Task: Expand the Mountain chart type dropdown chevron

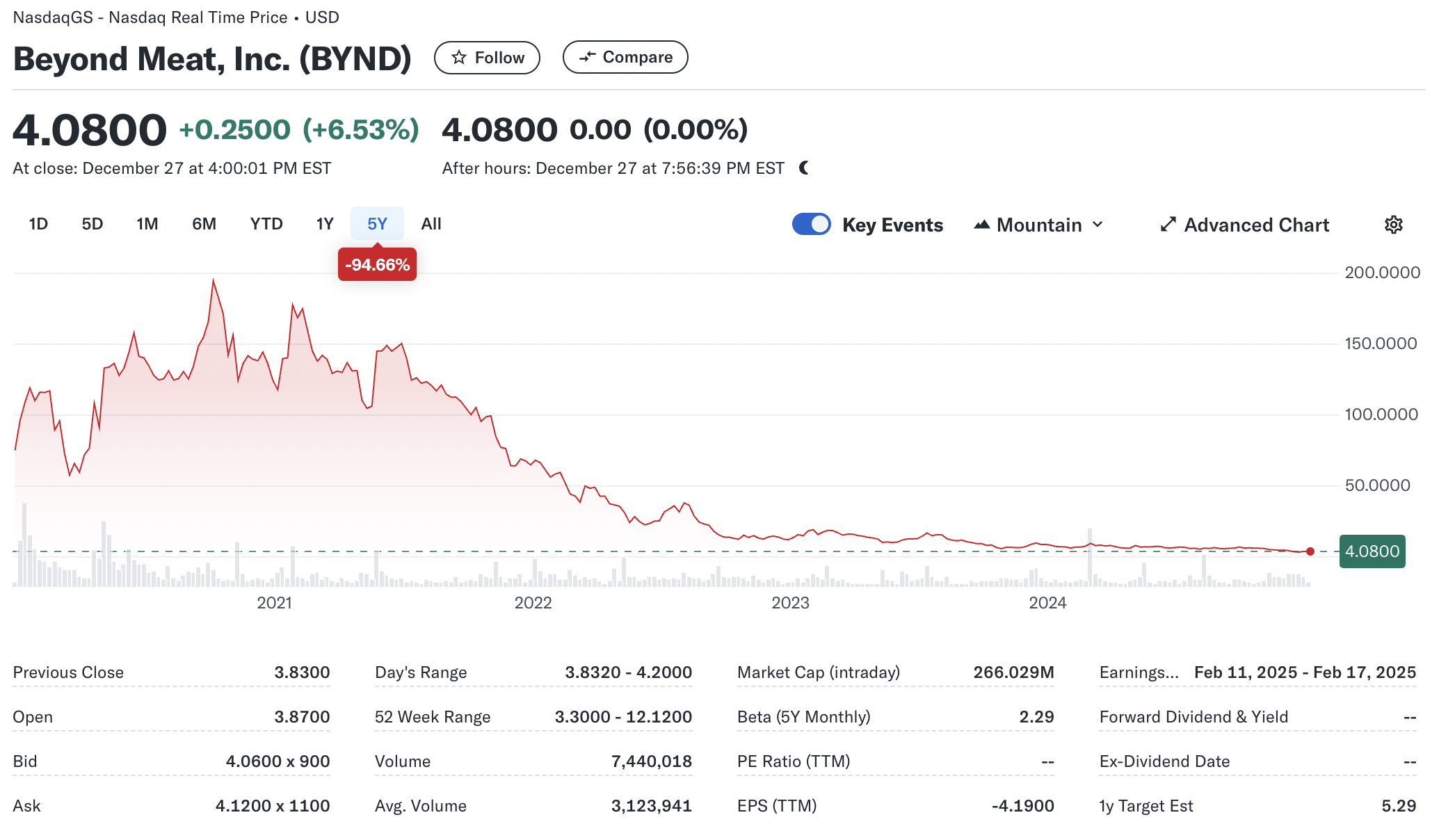Action: (x=1098, y=225)
